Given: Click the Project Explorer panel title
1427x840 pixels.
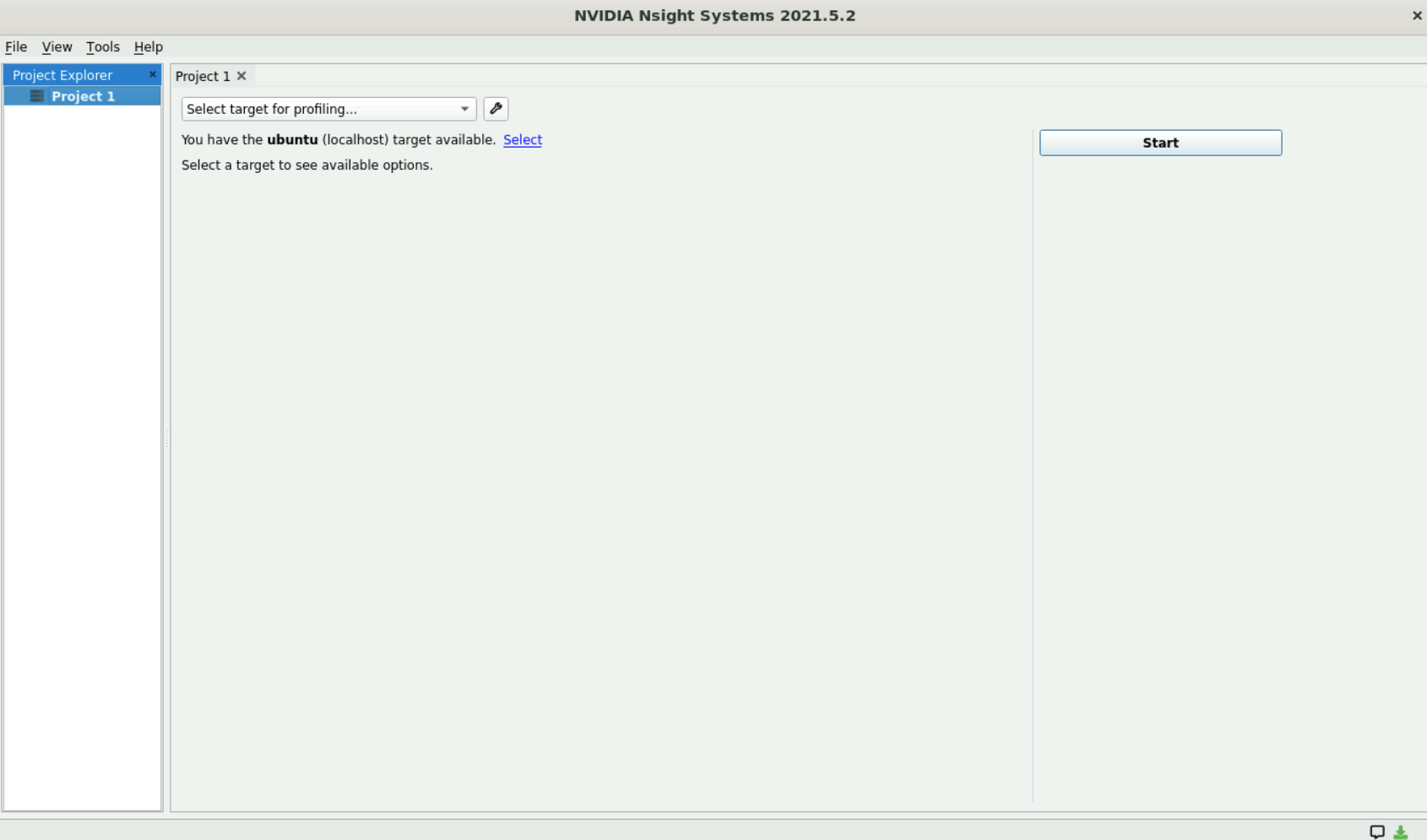Looking at the screenshot, I should tap(62, 75).
